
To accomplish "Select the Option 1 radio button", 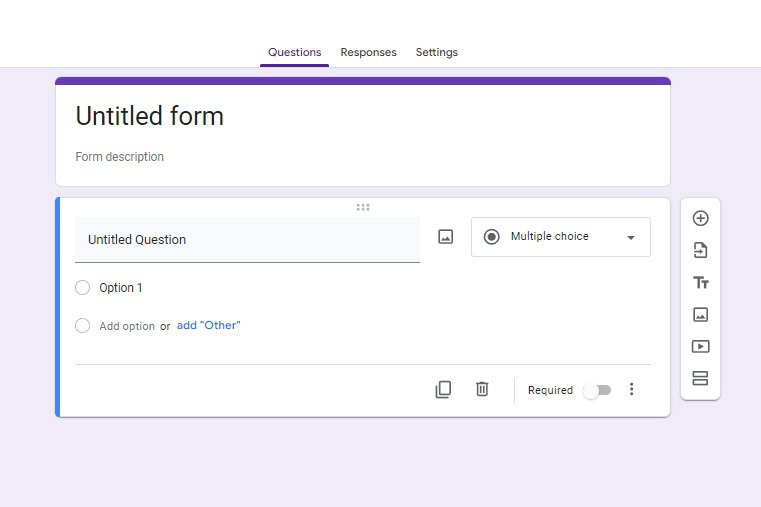I will [83, 288].
